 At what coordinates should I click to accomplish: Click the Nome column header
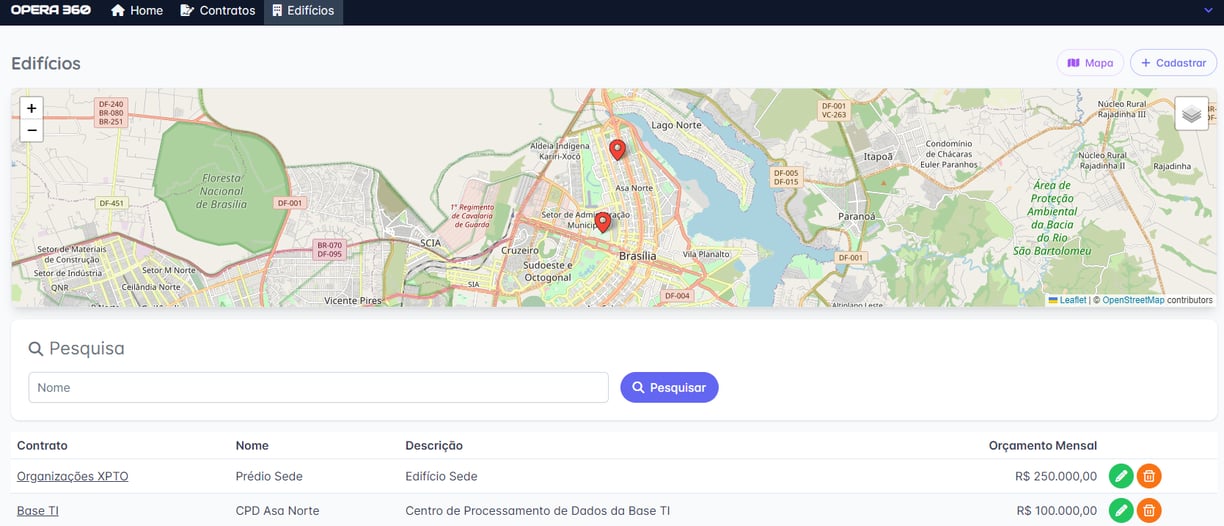(252, 445)
